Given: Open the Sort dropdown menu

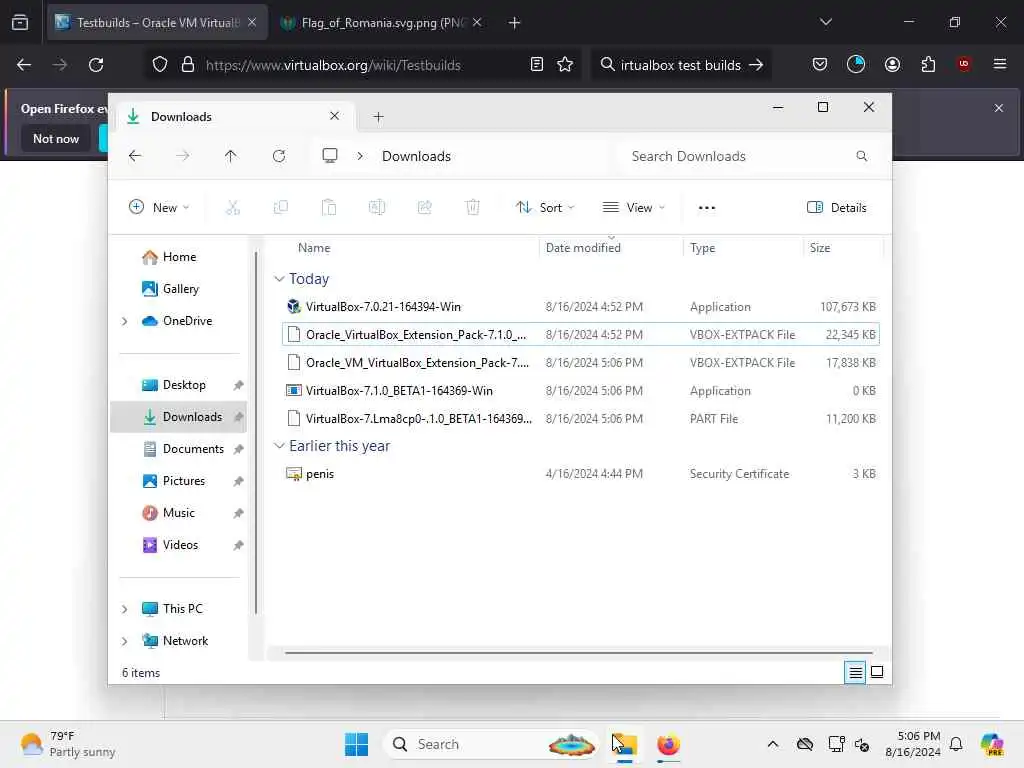Looking at the screenshot, I should click(545, 208).
